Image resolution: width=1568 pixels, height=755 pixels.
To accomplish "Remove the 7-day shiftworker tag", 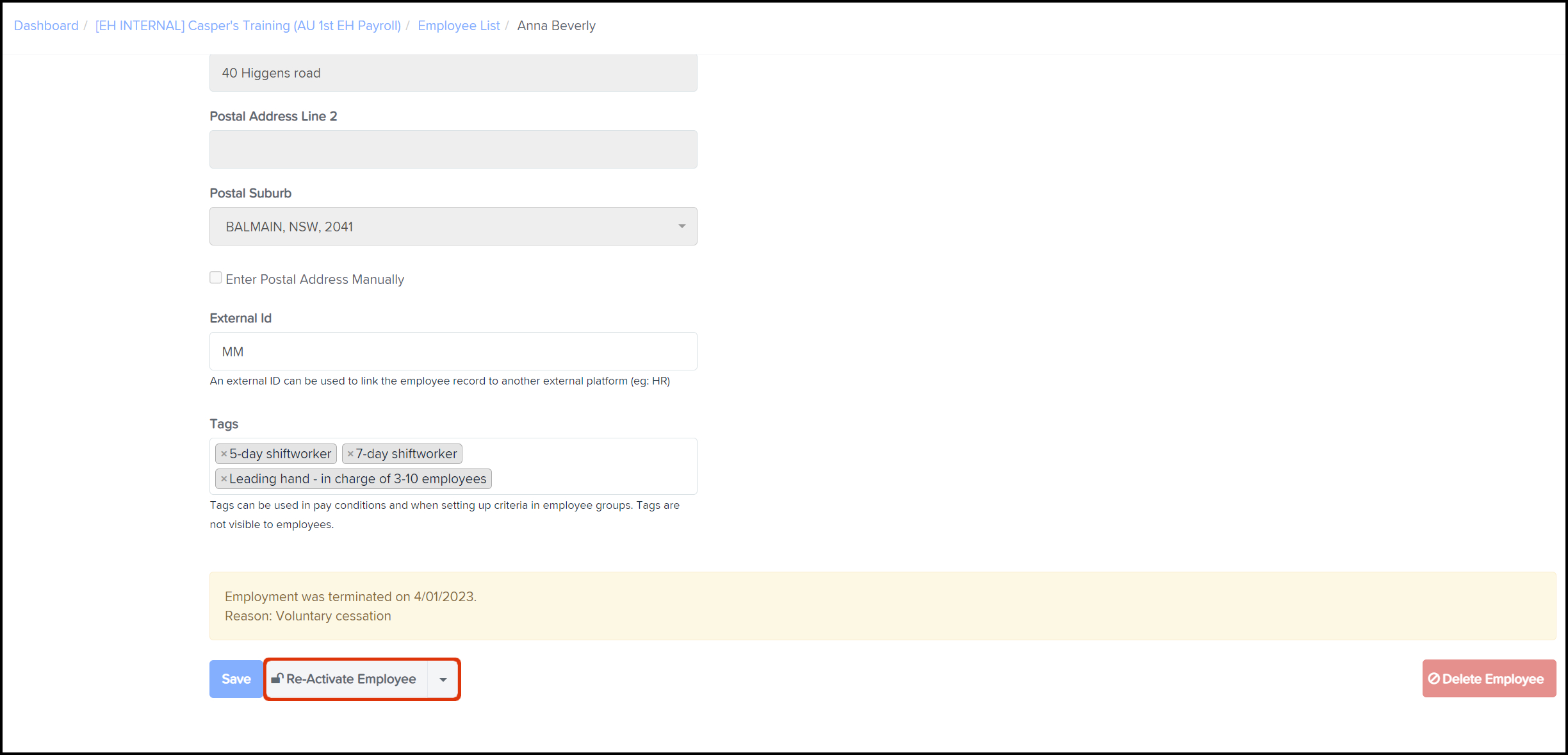I will click(x=350, y=454).
